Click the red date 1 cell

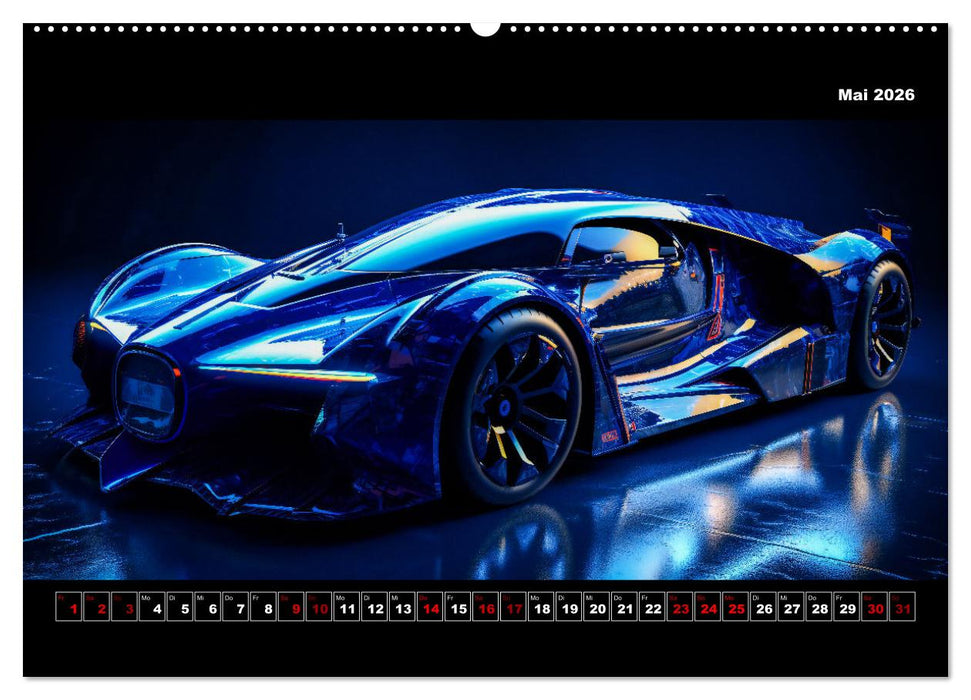70,606
